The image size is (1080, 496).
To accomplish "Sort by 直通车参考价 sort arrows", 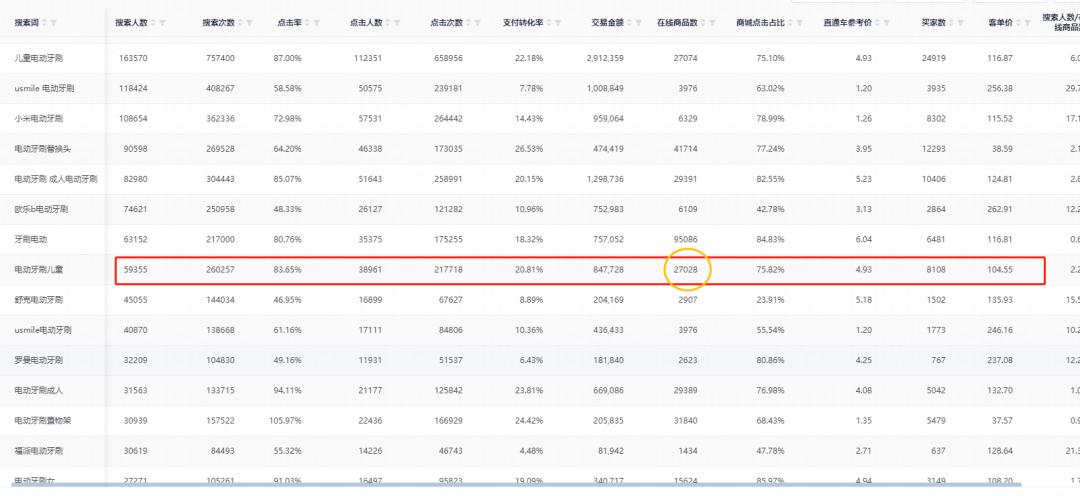I will [x=877, y=23].
